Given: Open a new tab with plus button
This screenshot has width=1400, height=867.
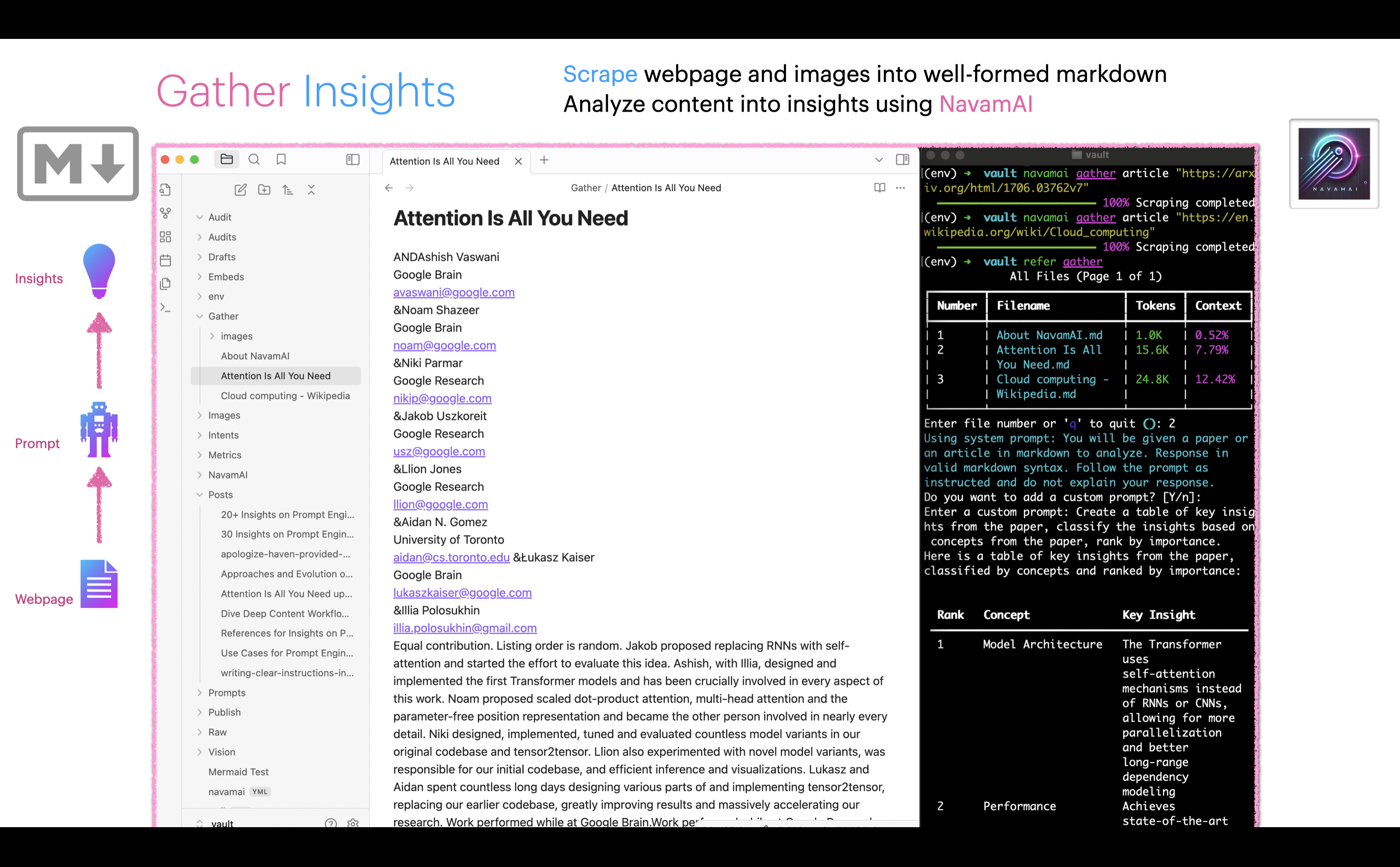Looking at the screenshot, I should click(544, 160).
